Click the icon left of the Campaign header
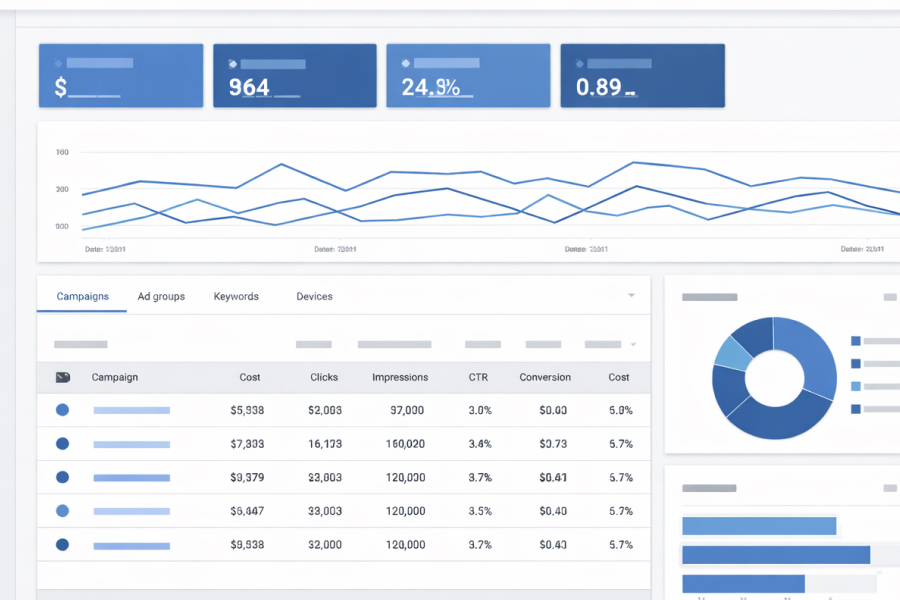The image size is (900, 600). (x=62, y=377)
